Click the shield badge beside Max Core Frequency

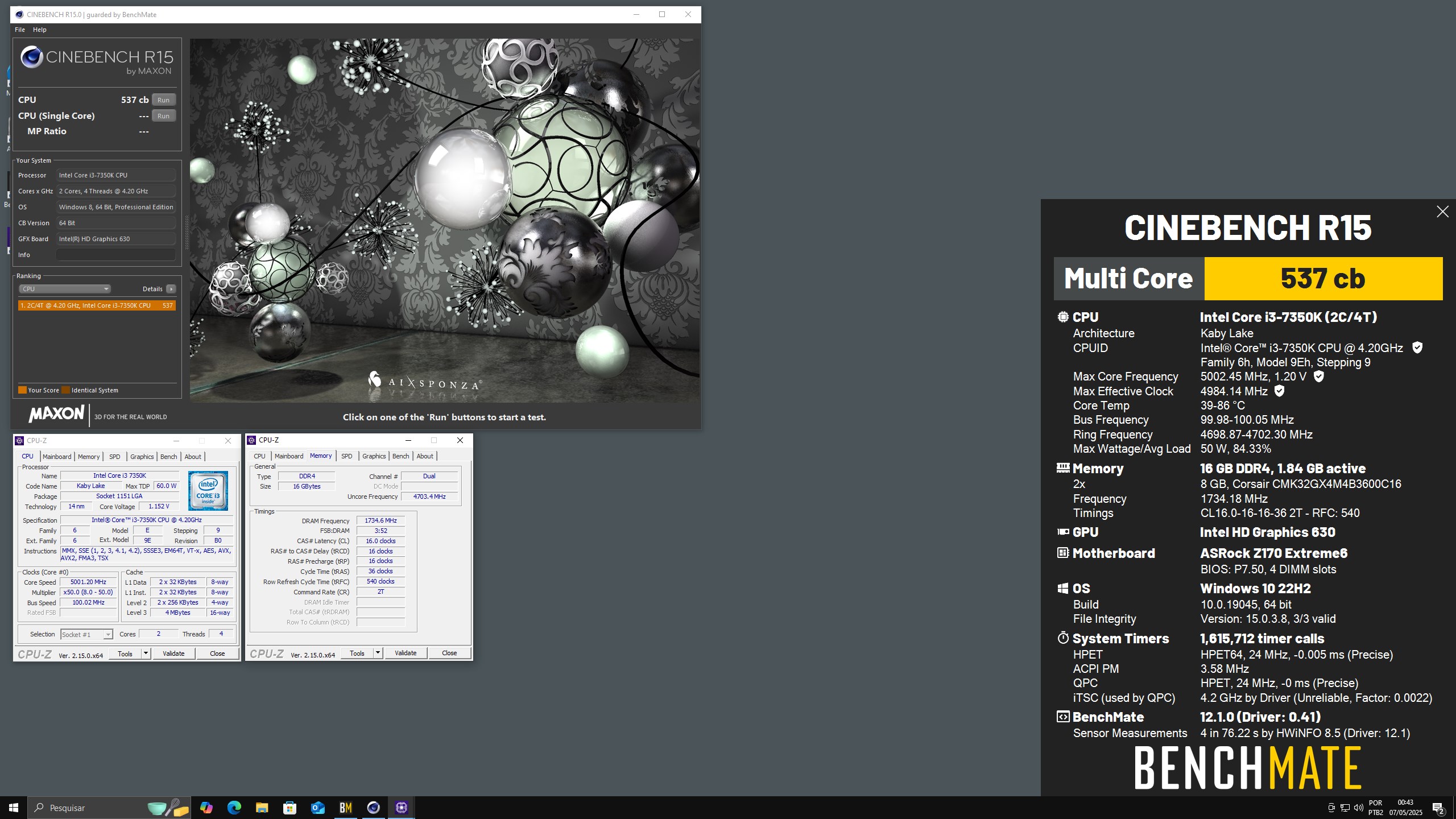point(1319,377)
